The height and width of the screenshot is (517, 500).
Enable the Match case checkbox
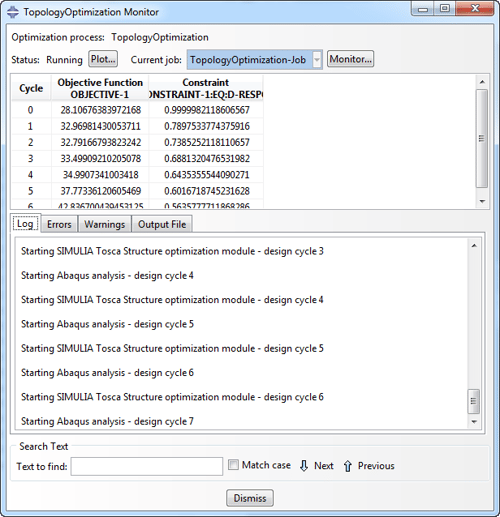tap(233, 465)
